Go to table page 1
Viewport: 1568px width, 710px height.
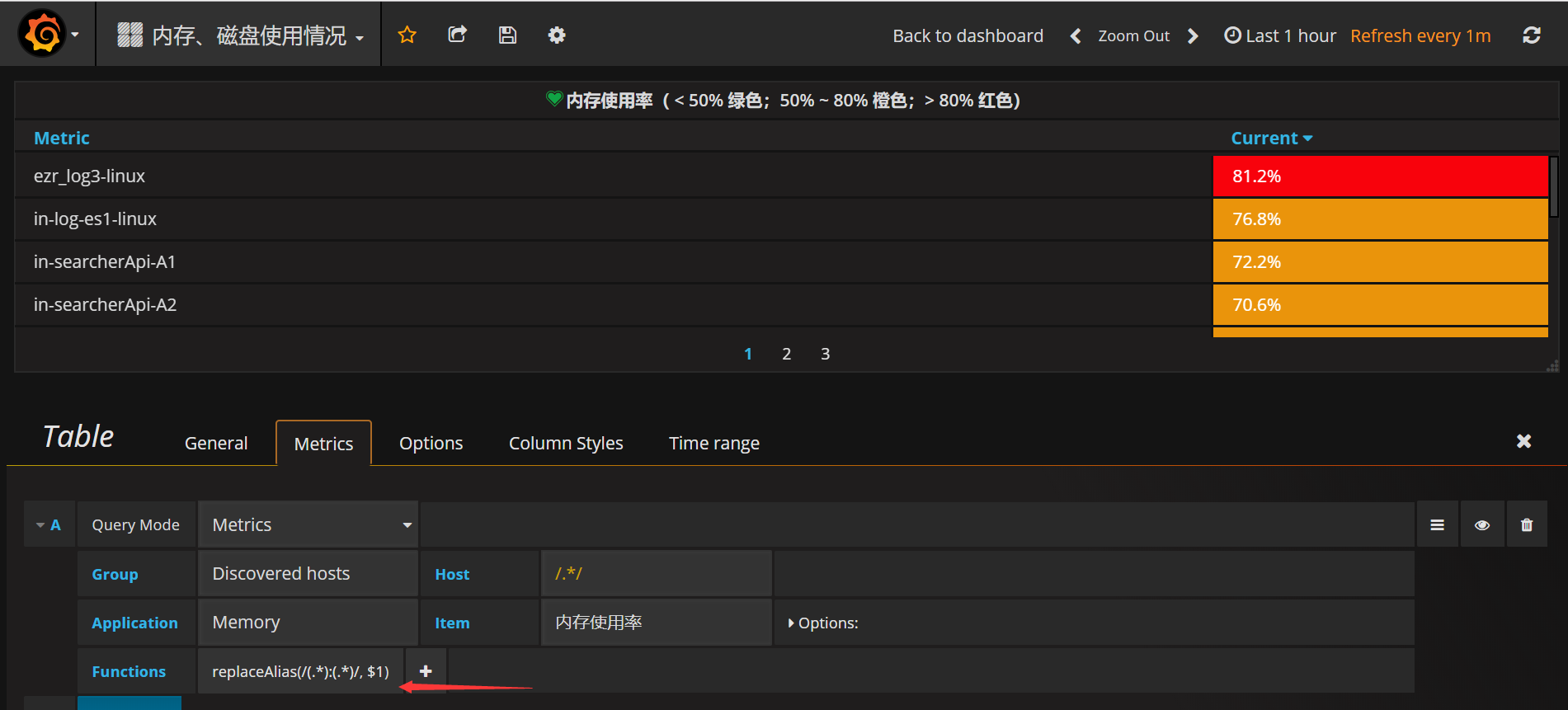748,354
